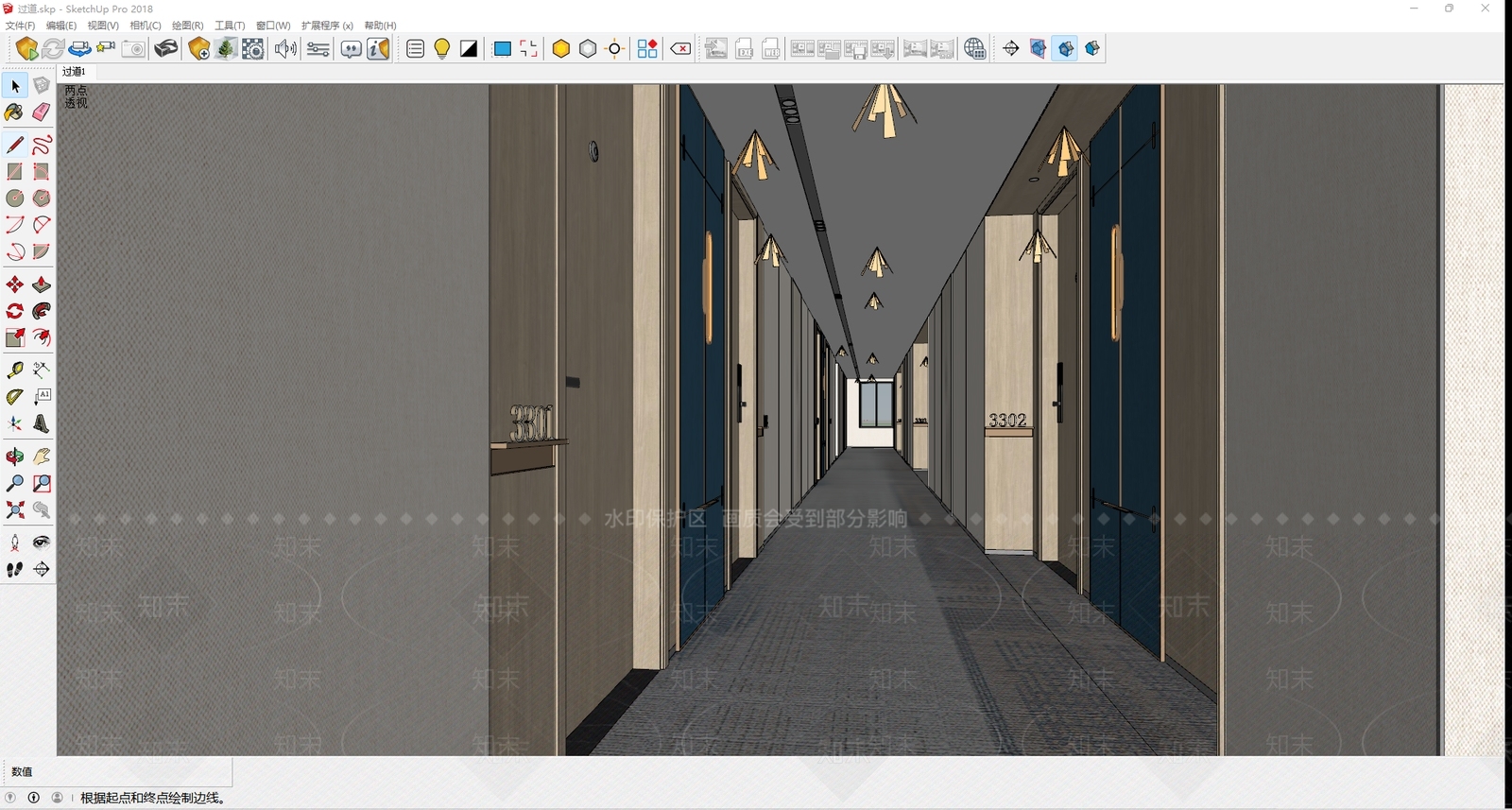Viewport: 1512px width, 810px height.
Task: Choose the Follow Me tool
Action: [42, 311]
